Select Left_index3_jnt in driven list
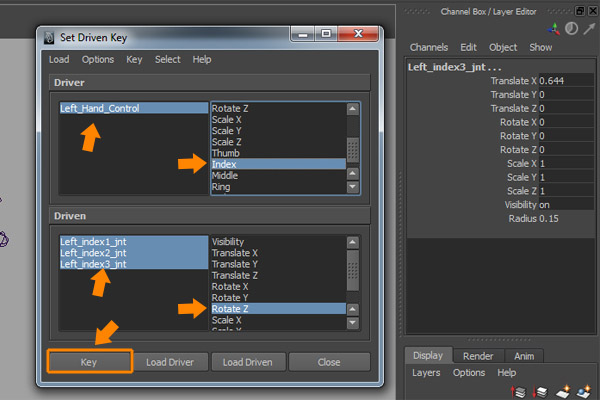 (x=134, y=264)
